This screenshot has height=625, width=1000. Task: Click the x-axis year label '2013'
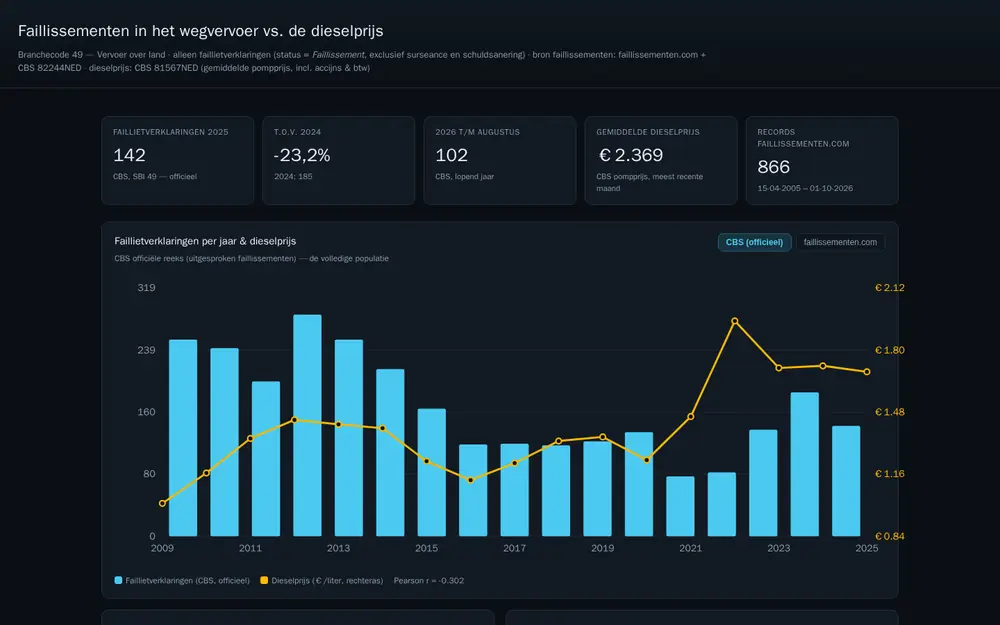point(339,548)
